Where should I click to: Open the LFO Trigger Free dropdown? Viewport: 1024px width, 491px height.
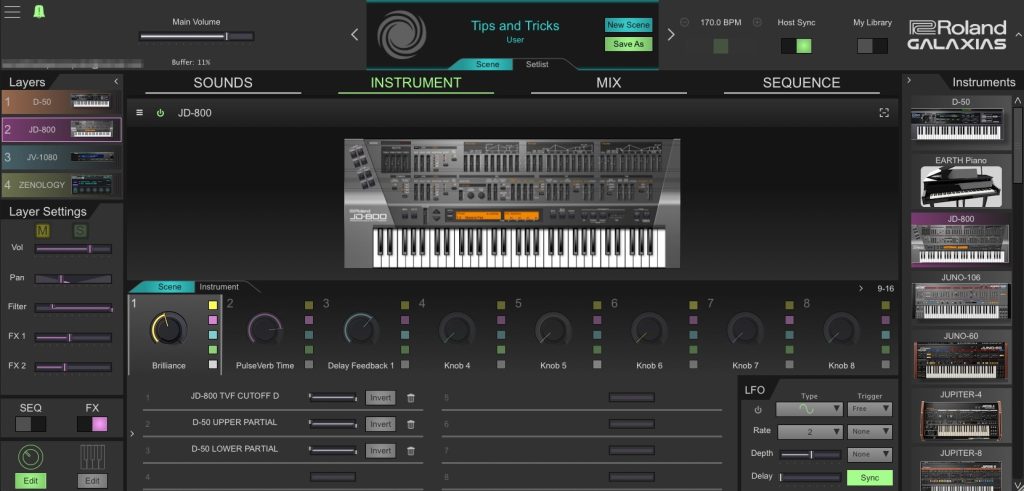869,409
